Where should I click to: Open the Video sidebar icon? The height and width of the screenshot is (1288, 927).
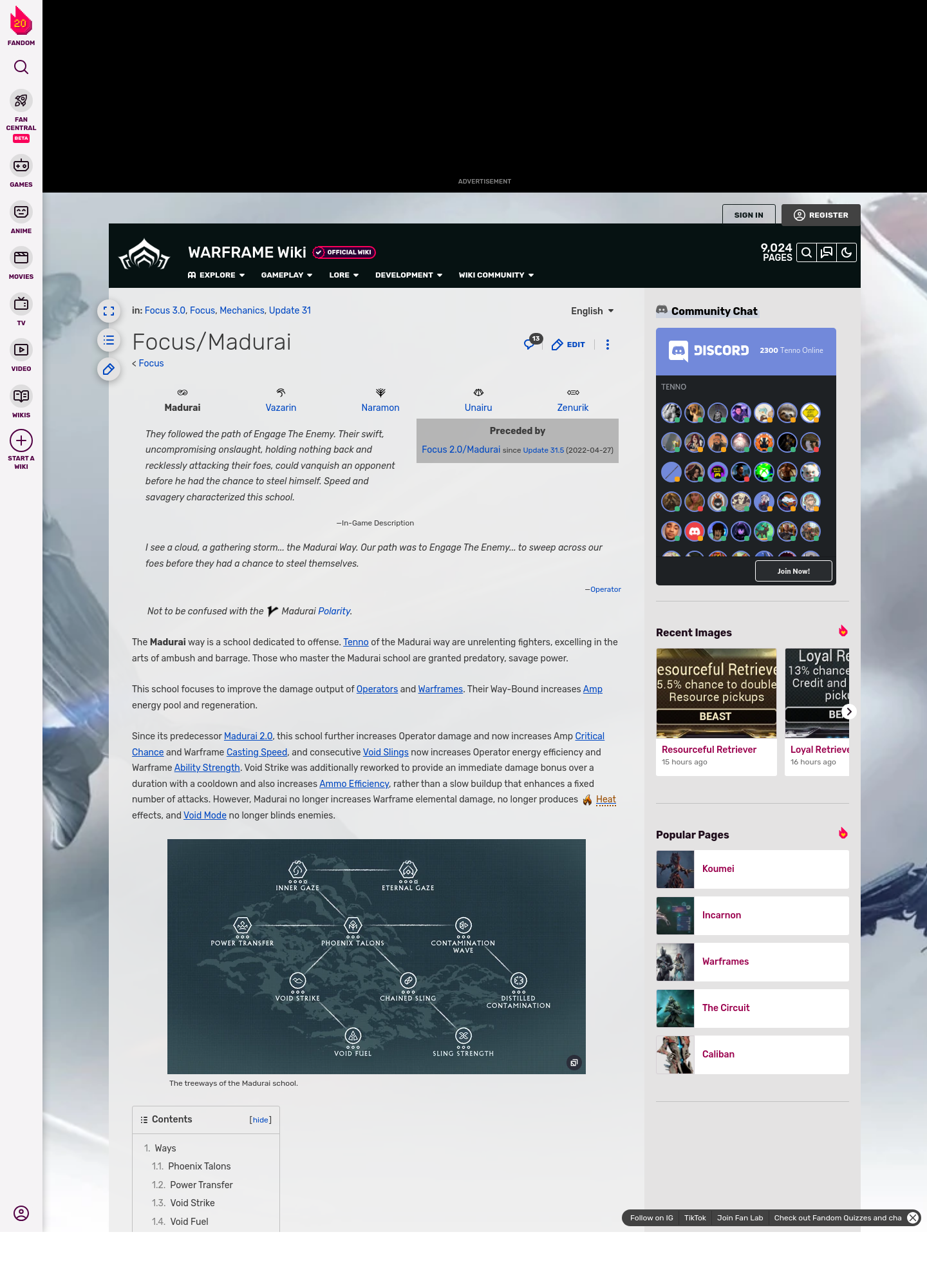pyautogui.click(x=21, y=350)
